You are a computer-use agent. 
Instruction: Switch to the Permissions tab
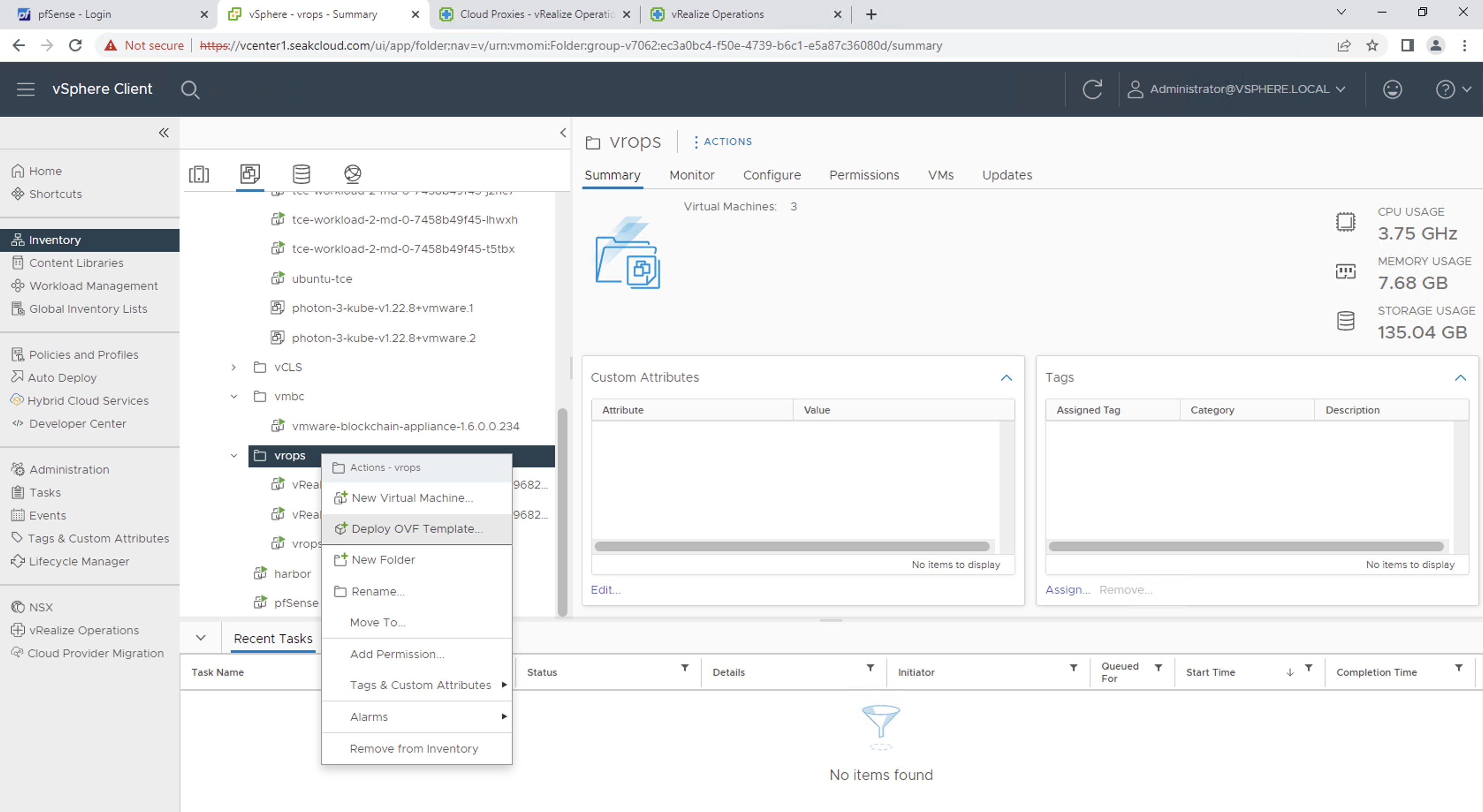863,175
